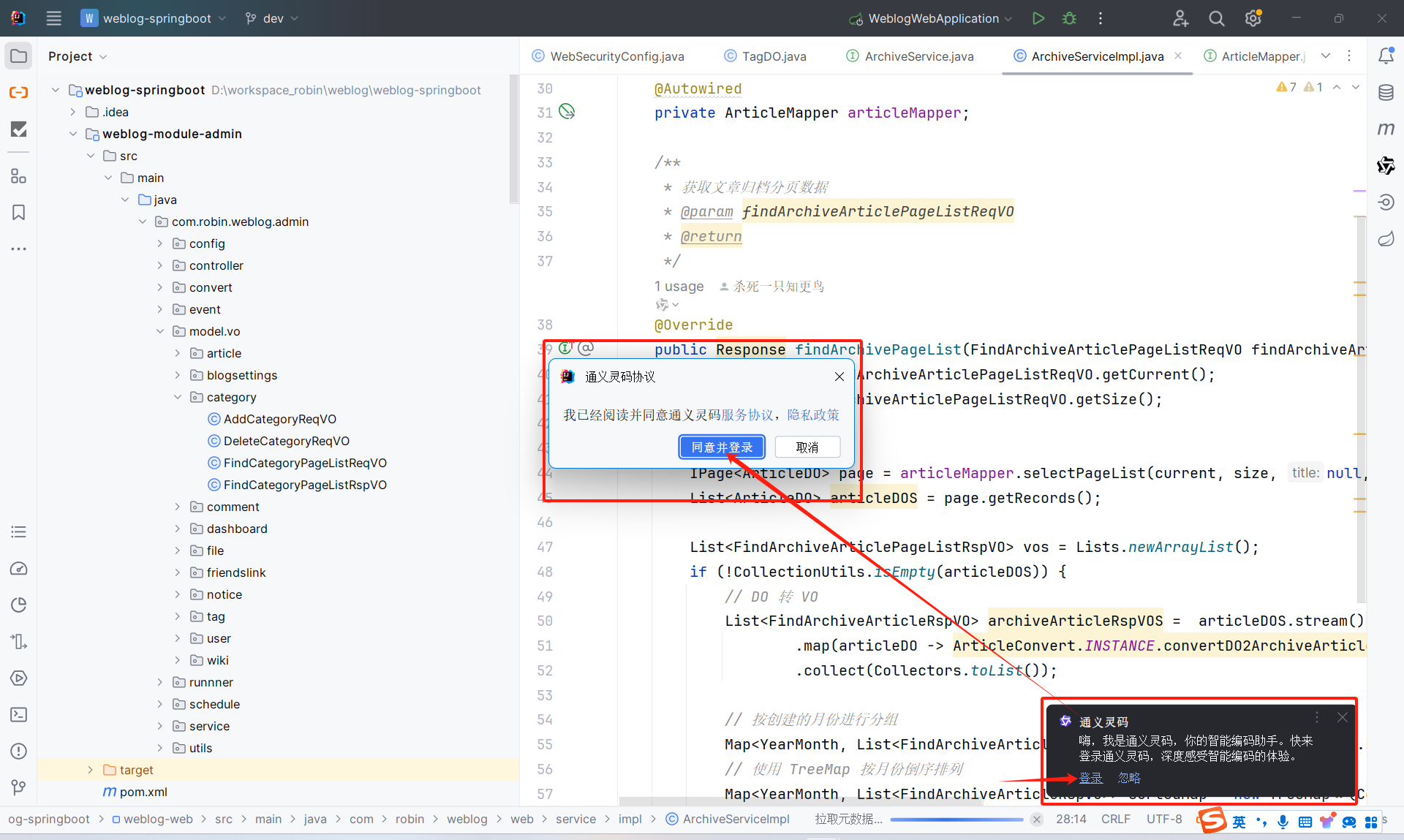Switch to WebSecurityConfig.java tab
This screenshot has height=840, width=1404.
click(x=608, y=56)
